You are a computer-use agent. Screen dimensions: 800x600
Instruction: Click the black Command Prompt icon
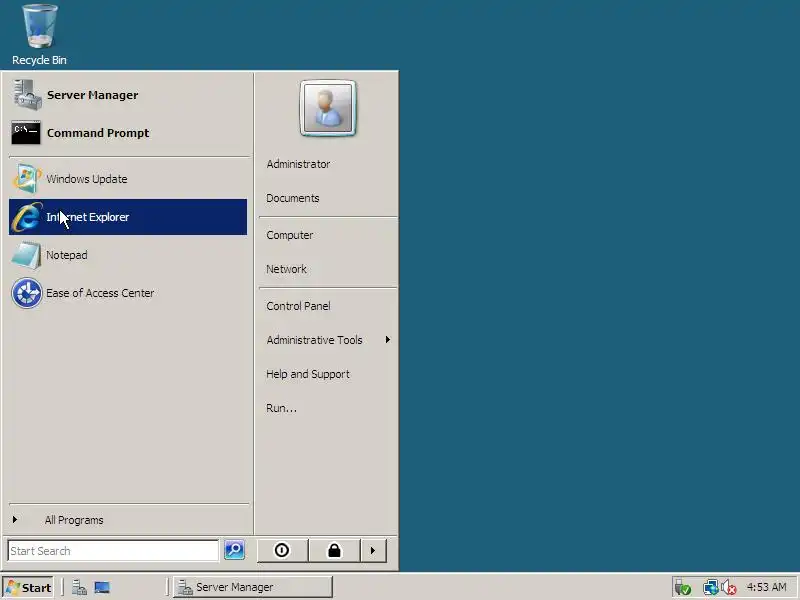(26, 133)
